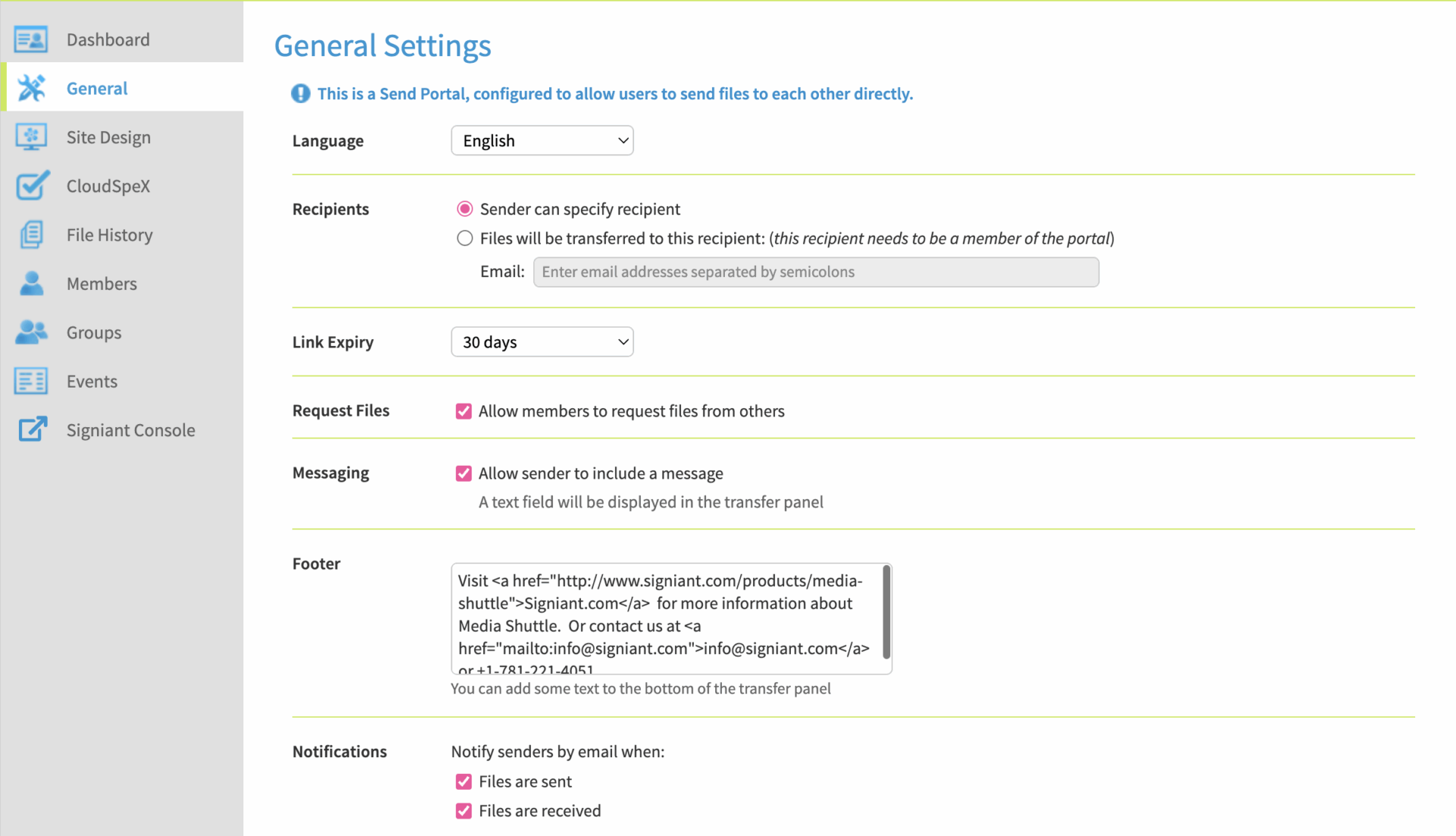Click the Dashboard sidebar icon

(31, 39)
